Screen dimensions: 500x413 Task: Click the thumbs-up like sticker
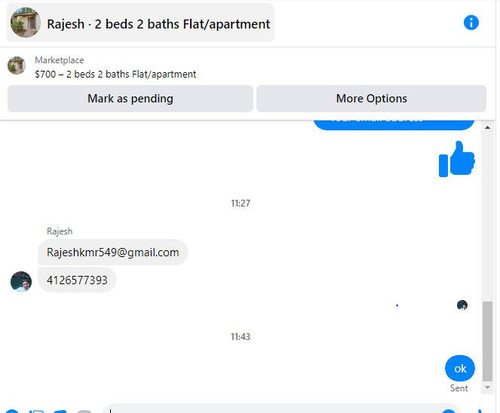(457, 159)
